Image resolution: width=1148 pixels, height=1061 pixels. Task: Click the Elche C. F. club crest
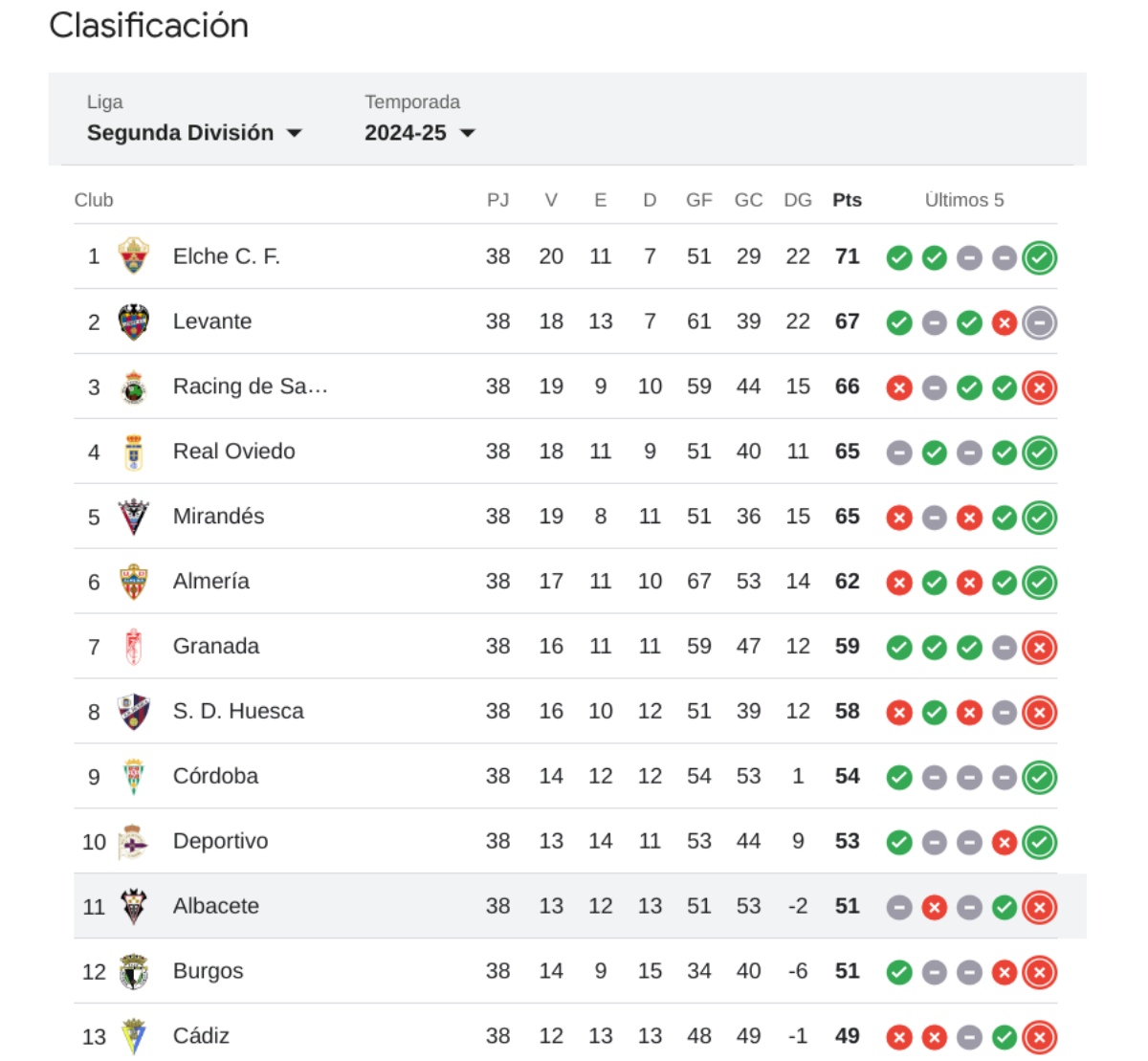(134, 256)
